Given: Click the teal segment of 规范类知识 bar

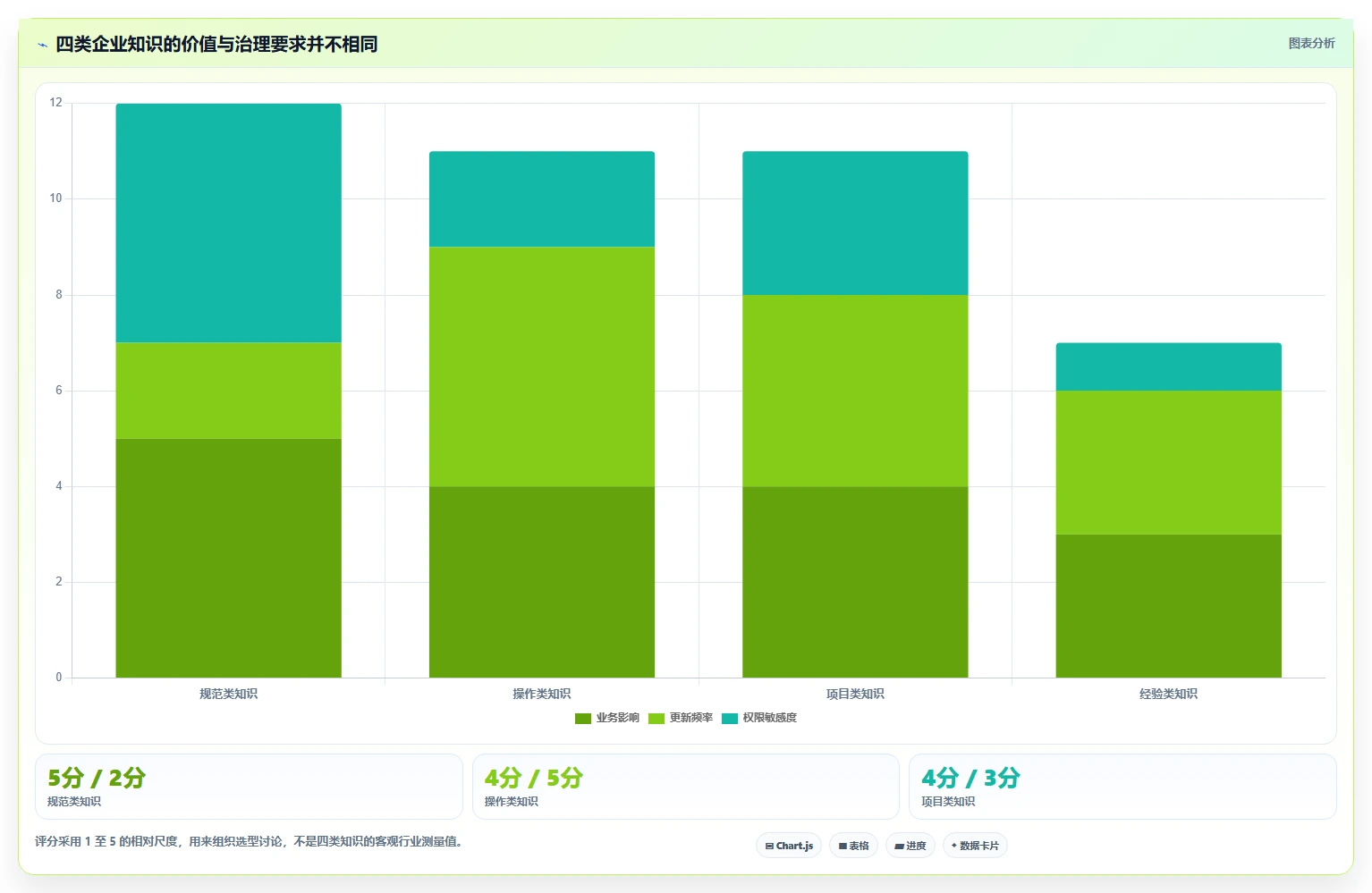Looking at the screenshot, I should (x=228, y=223).
